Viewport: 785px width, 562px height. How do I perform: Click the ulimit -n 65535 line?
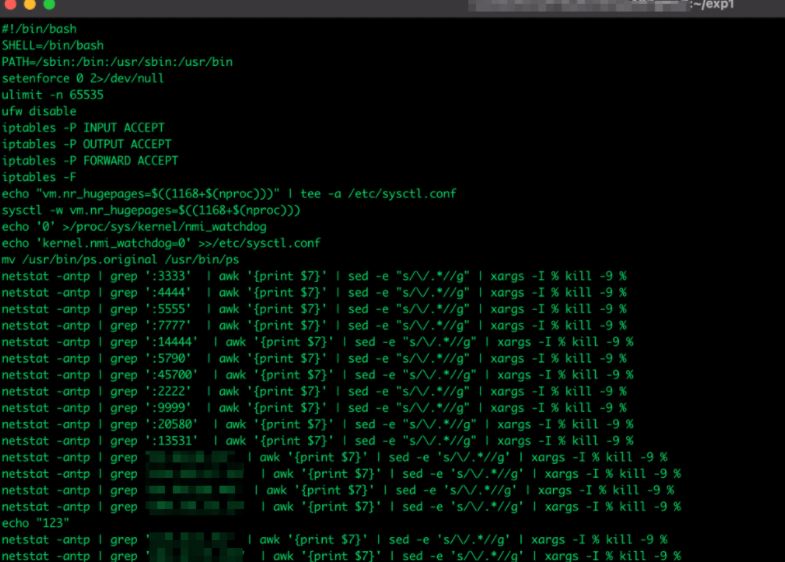point(53,95)
